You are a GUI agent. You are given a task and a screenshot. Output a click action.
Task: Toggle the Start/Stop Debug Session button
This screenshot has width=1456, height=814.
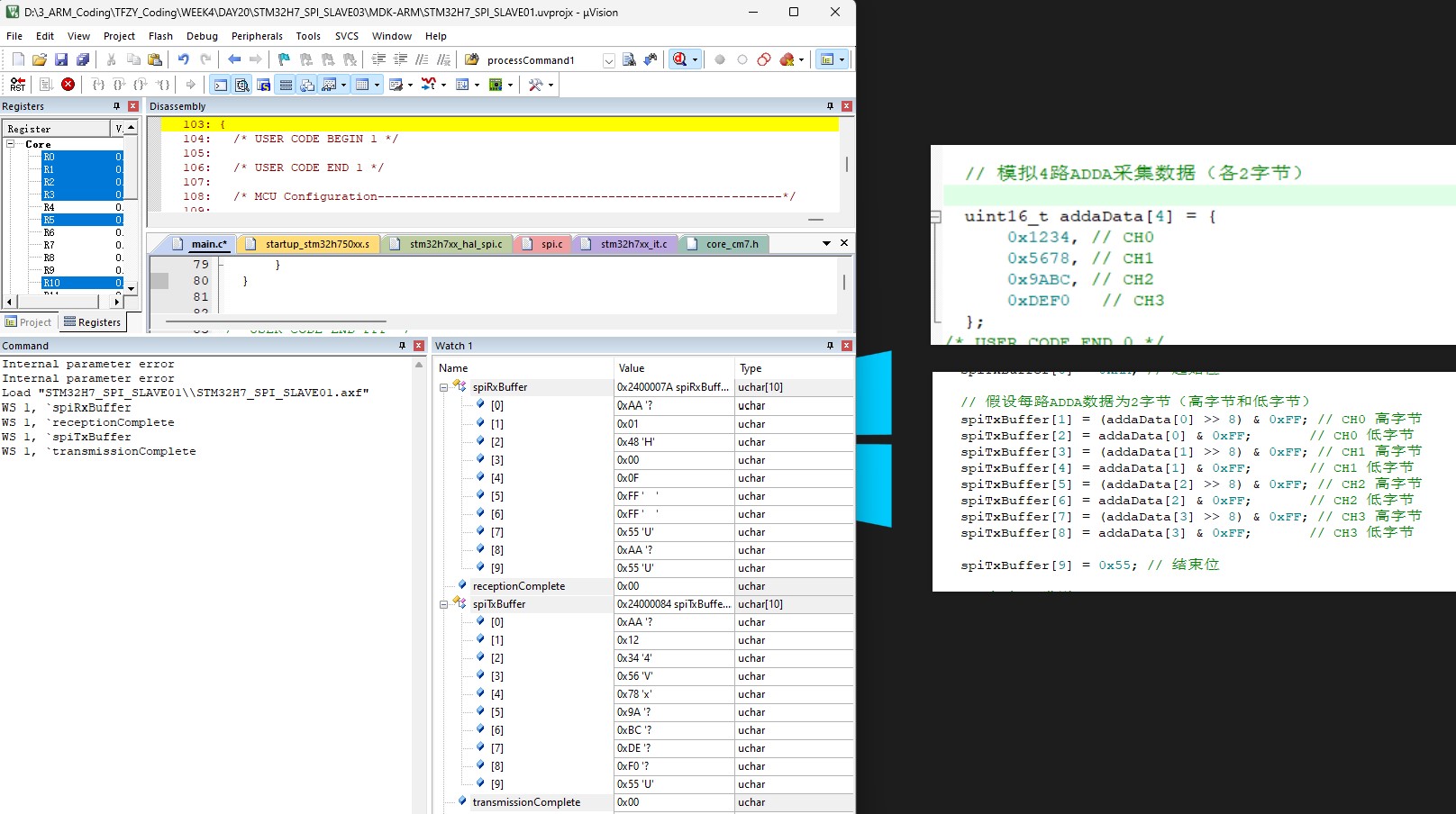click(x=680, y=59)
